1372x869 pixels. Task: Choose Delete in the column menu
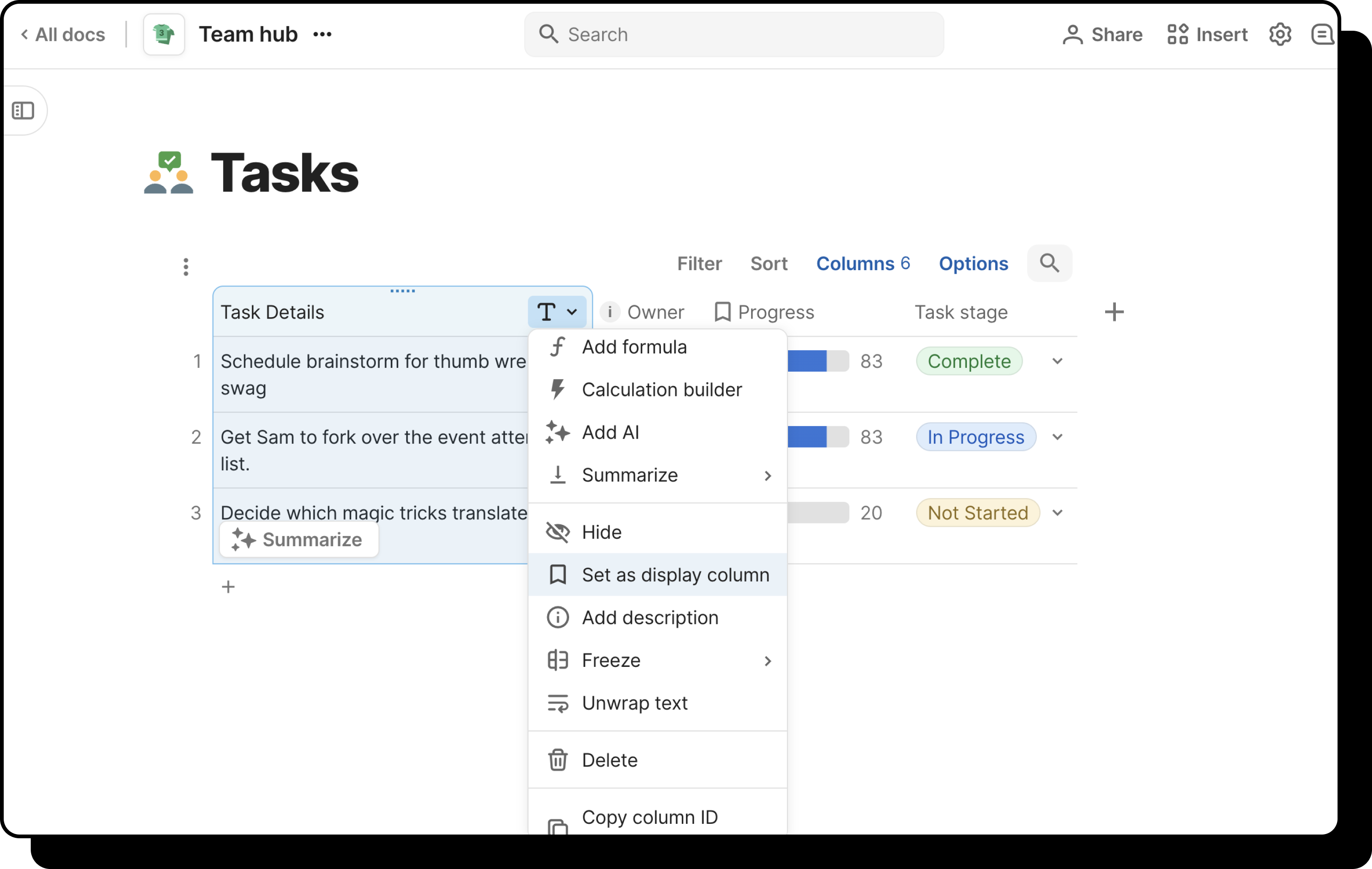(x=610, y=760)
